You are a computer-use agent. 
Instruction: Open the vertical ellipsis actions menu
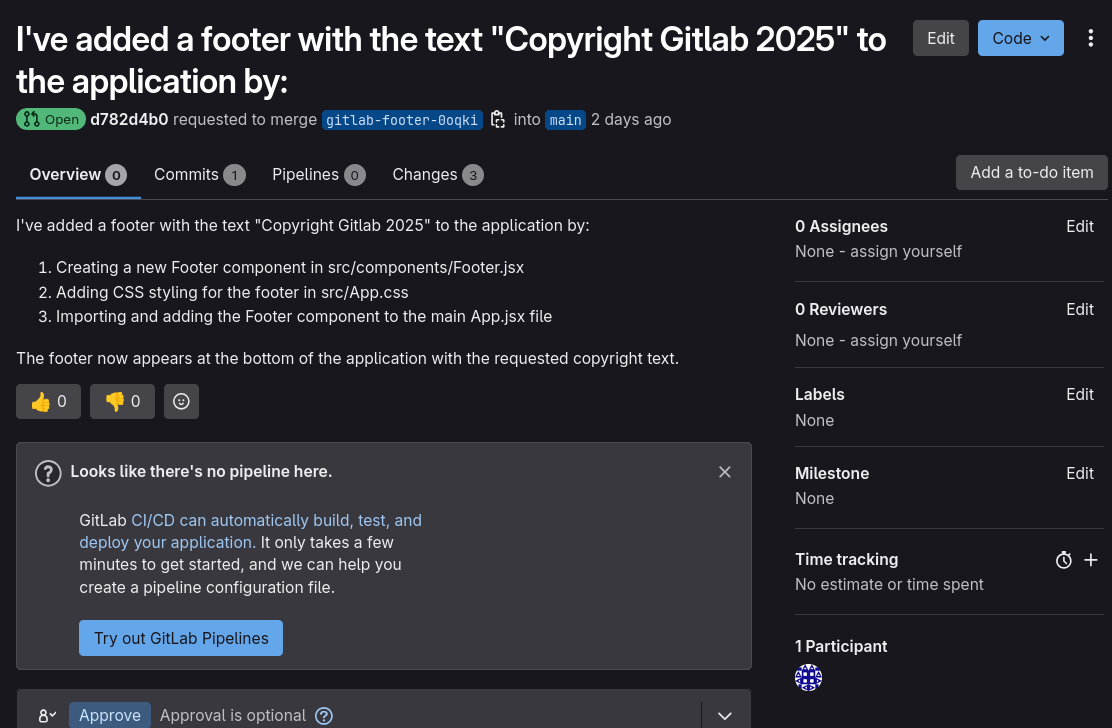[1090, 38]
